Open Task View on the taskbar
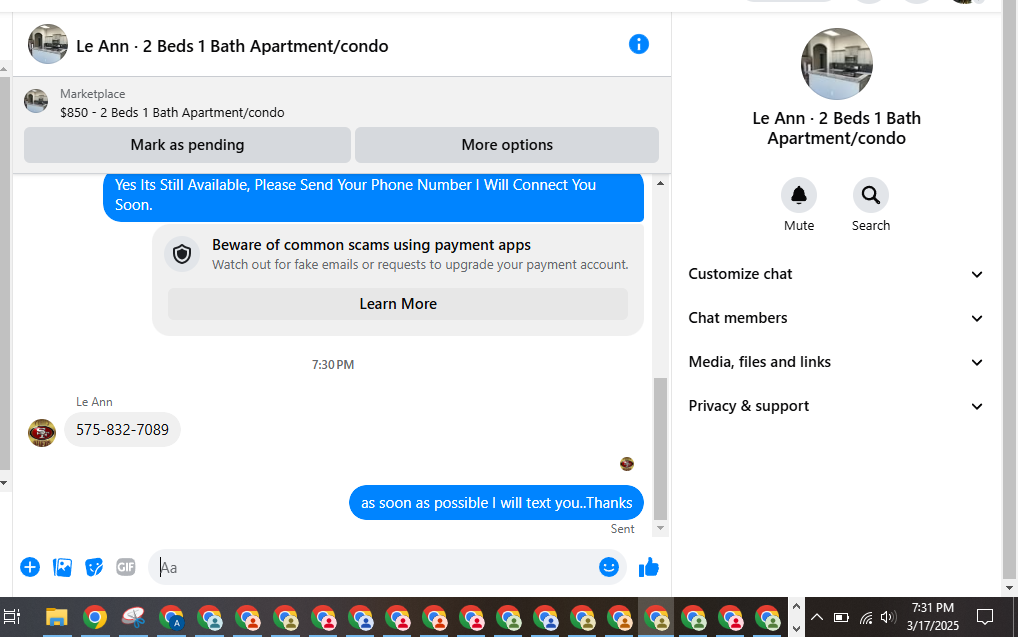 click(12, 617)
